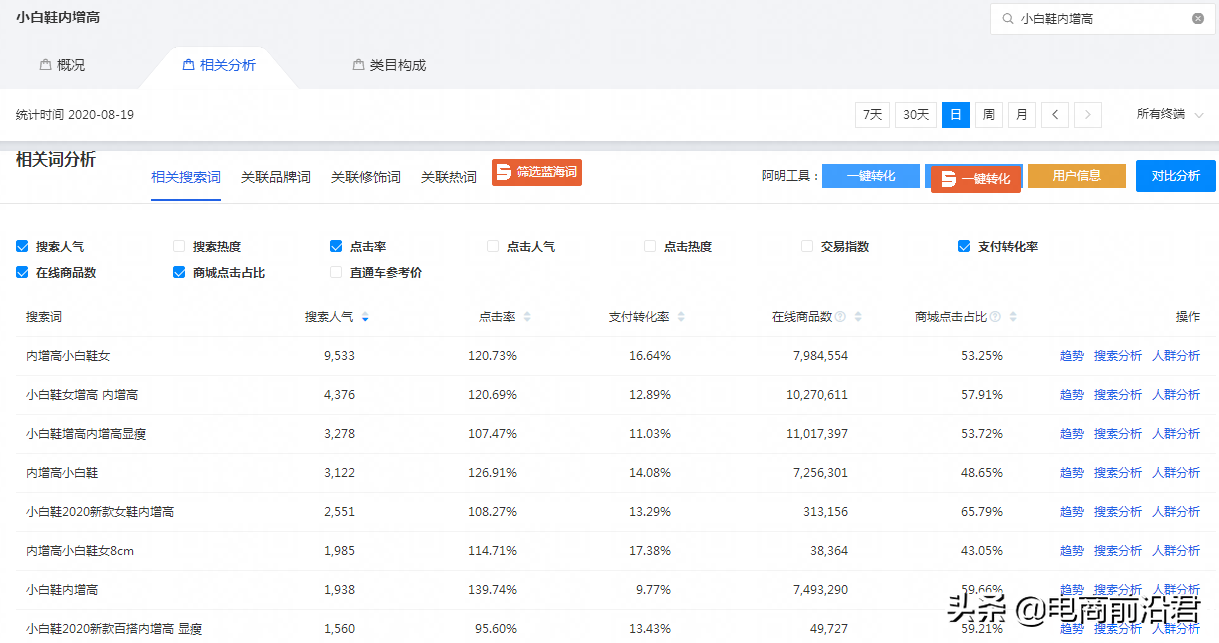Screen dimensions: 1219x643
Task: Clear the search box with the × icon
Action: point(1196,18)
